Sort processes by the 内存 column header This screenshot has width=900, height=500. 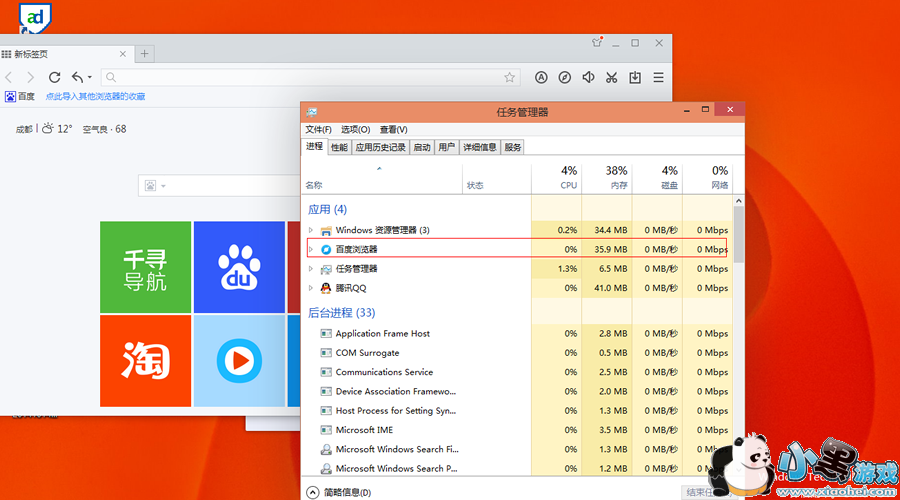coord(618,185)
